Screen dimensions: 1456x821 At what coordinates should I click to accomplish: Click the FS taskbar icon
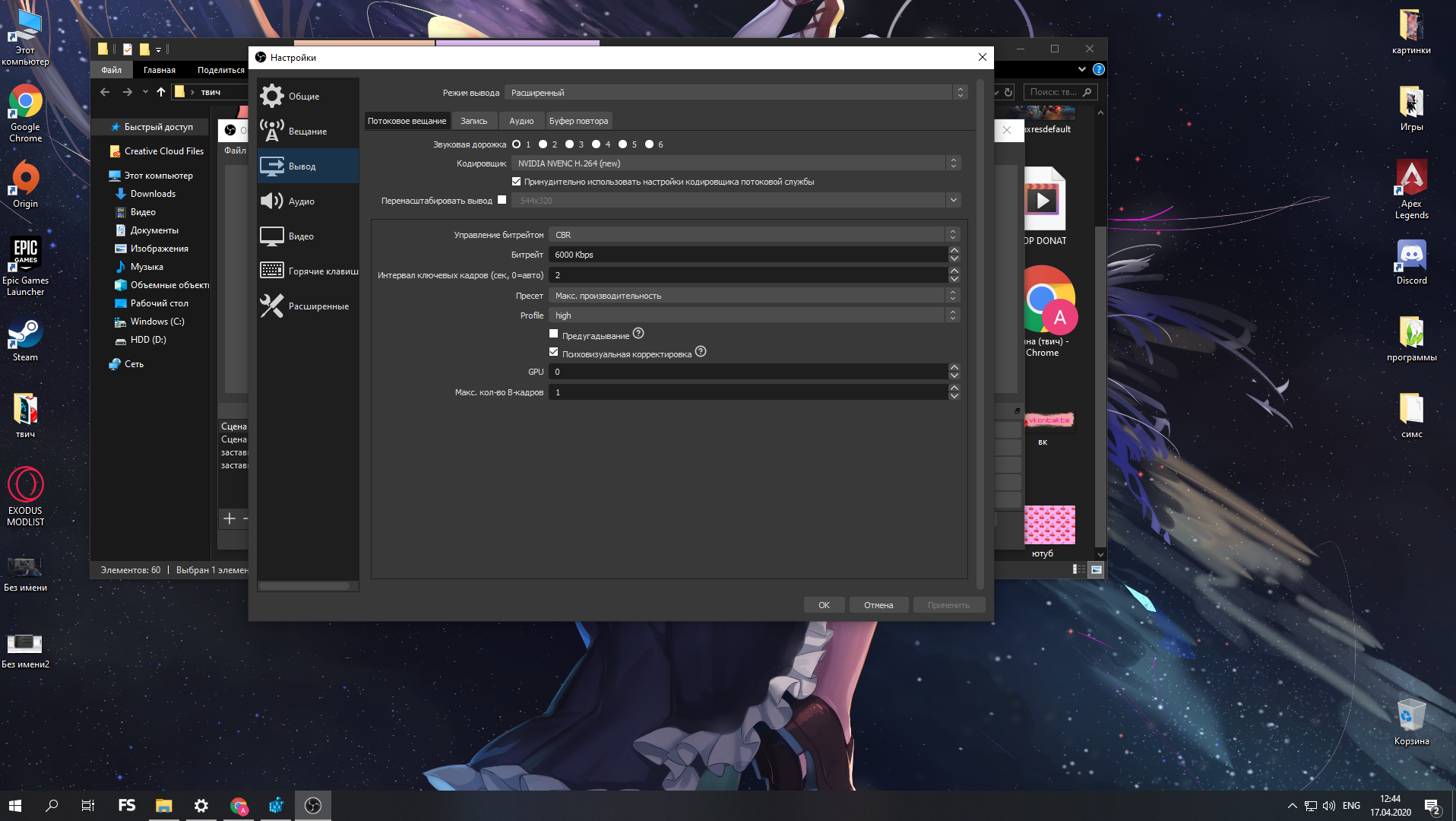point(127,806)
